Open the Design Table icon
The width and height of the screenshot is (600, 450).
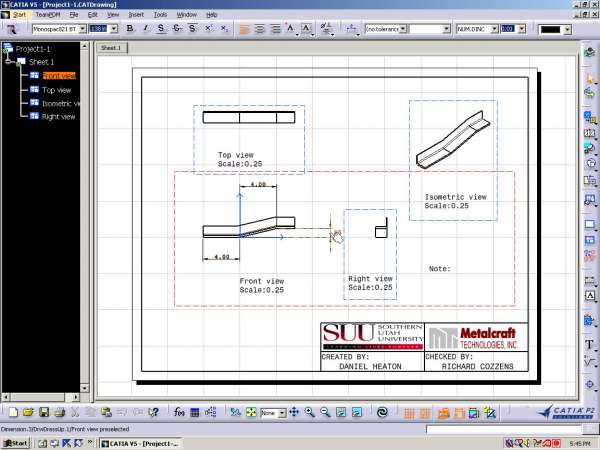pos(195,412)
